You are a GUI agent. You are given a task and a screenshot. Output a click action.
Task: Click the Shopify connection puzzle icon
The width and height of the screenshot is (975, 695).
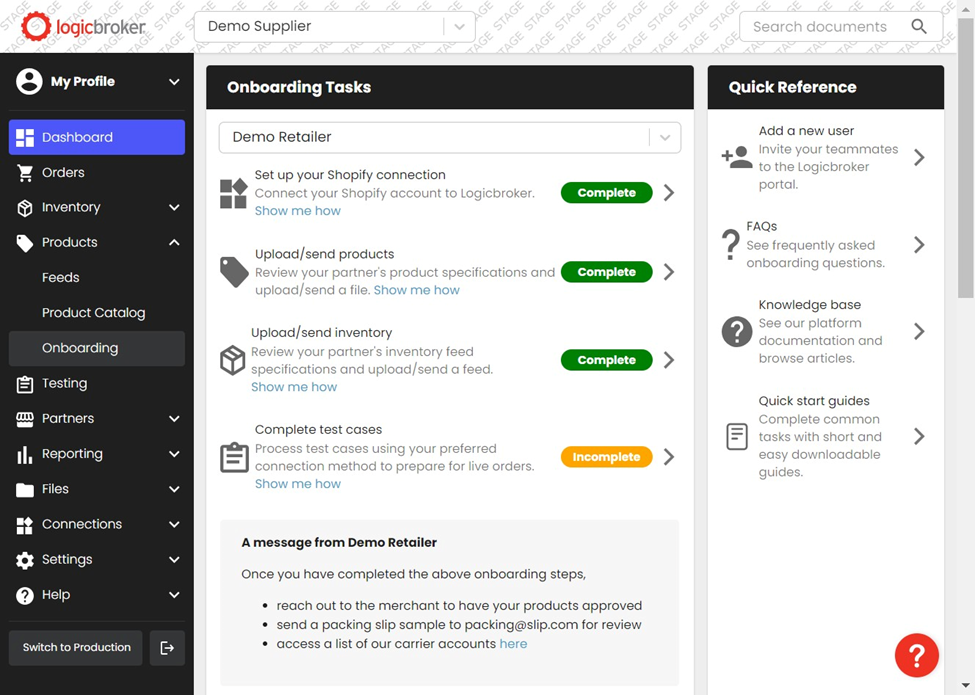pos(233,193)
